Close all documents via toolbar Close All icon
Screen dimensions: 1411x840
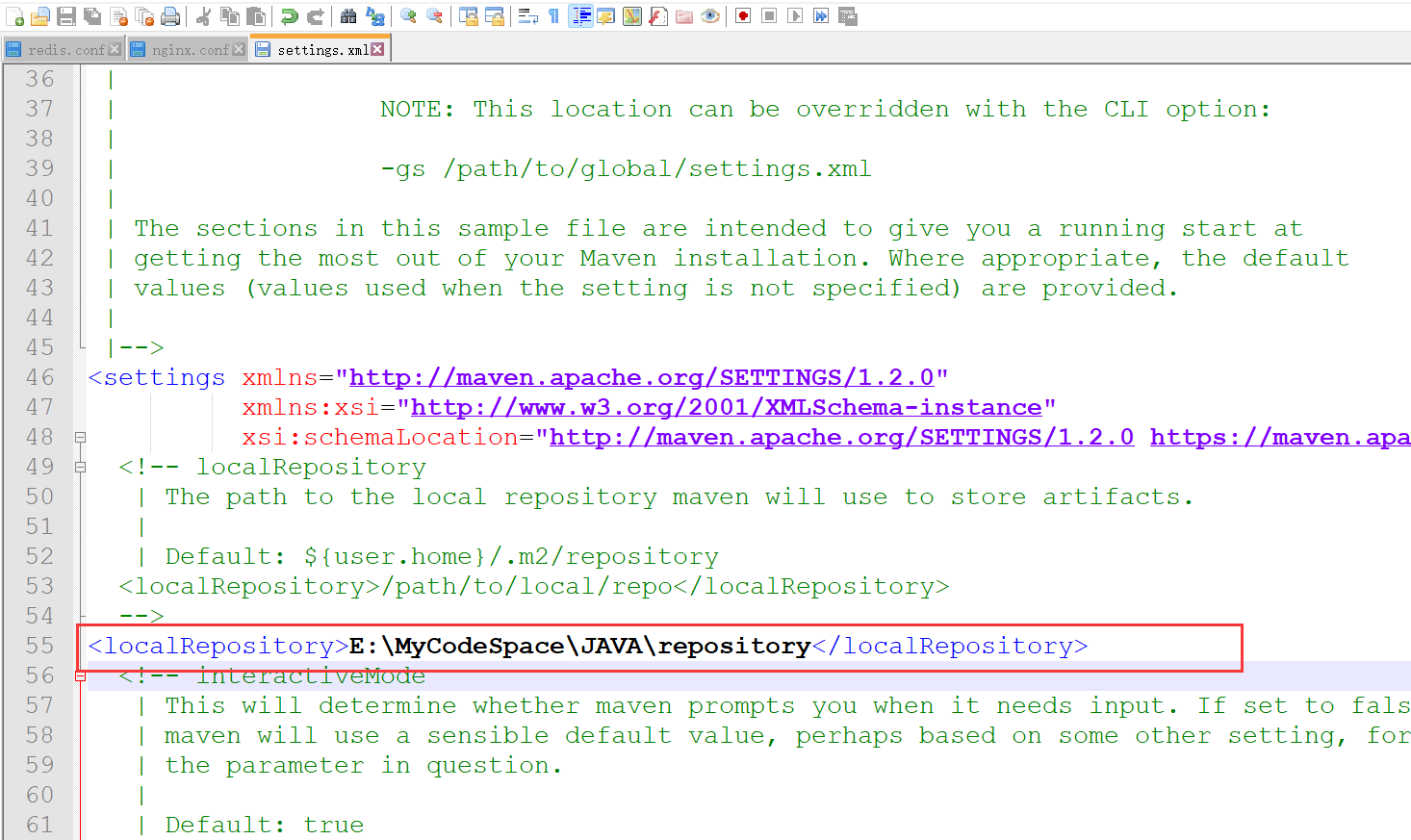tap(144, 16)
